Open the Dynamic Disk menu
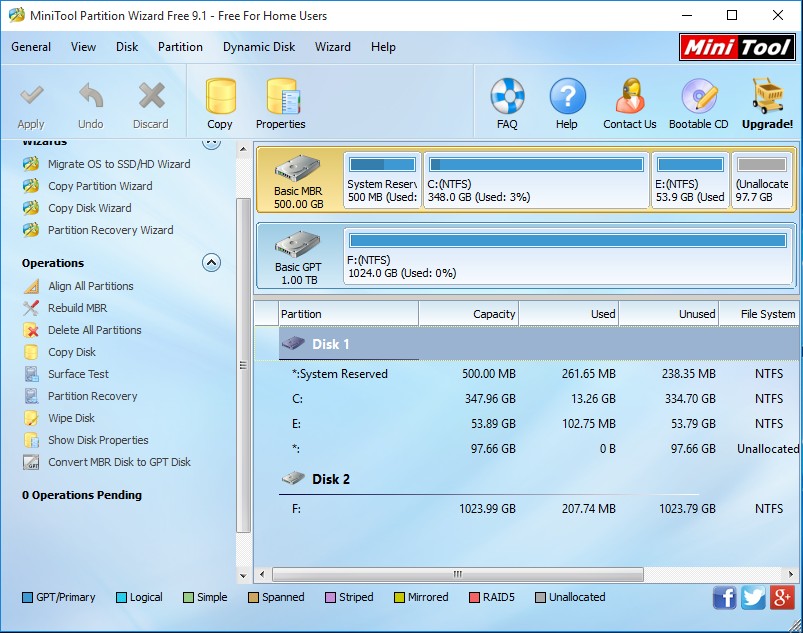Viewport: 803px width, 633px height. 259,47
